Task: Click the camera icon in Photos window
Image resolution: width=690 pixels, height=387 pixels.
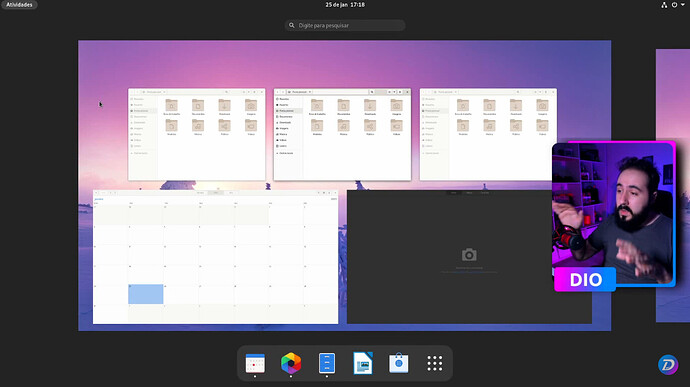Action: (469, 254)
